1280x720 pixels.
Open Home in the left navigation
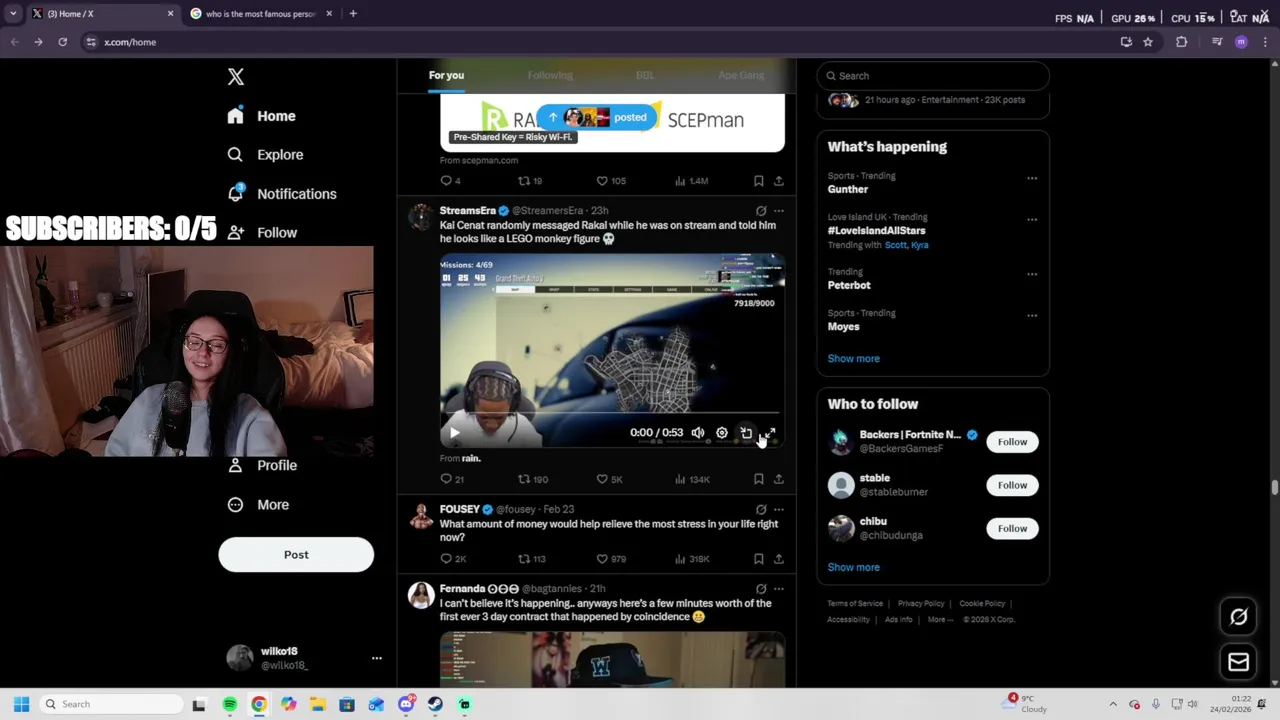pos(261,116)
